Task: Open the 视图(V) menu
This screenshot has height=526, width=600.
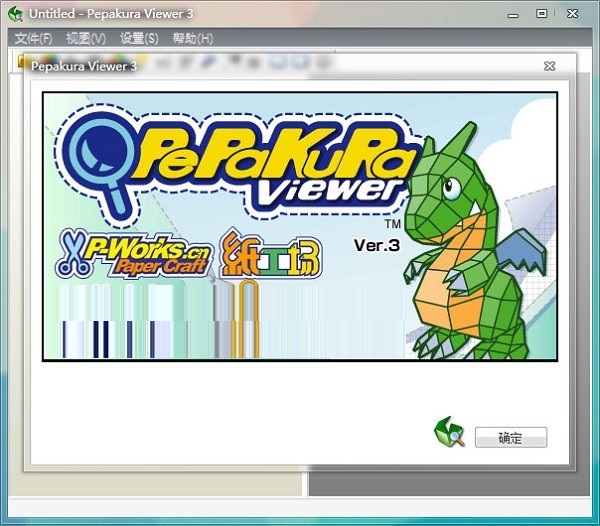Action: pos(85,38)
